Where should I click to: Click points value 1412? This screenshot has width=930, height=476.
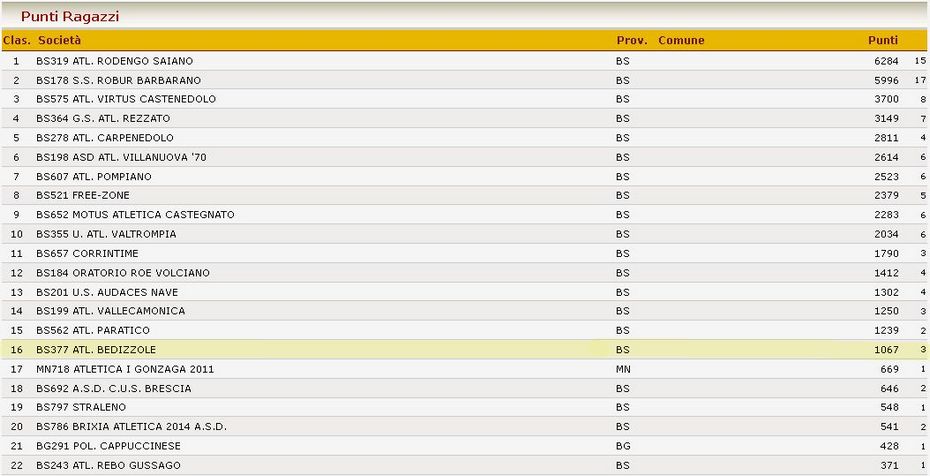click(x=886, y=273)
